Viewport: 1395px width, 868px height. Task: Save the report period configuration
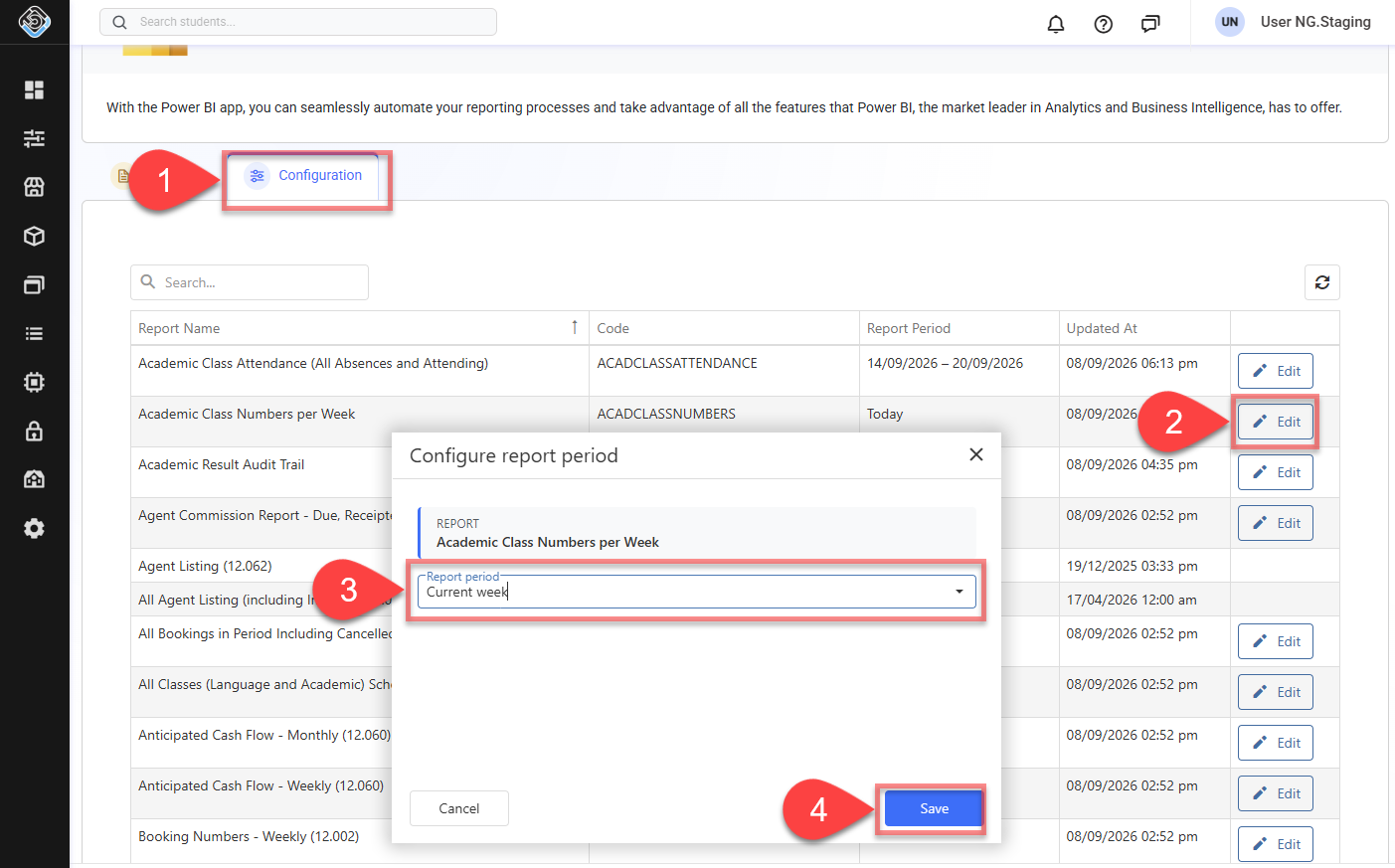tap(935, 808)
